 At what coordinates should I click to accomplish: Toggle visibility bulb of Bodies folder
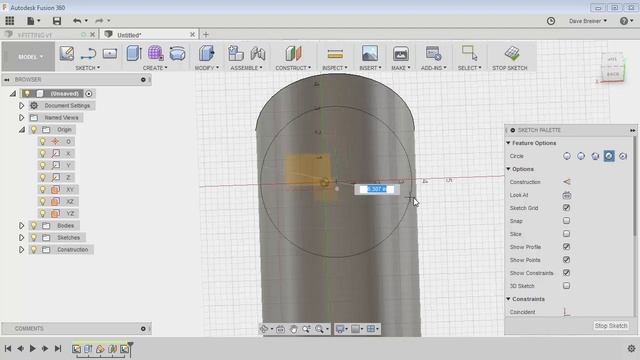coord(34,225)
